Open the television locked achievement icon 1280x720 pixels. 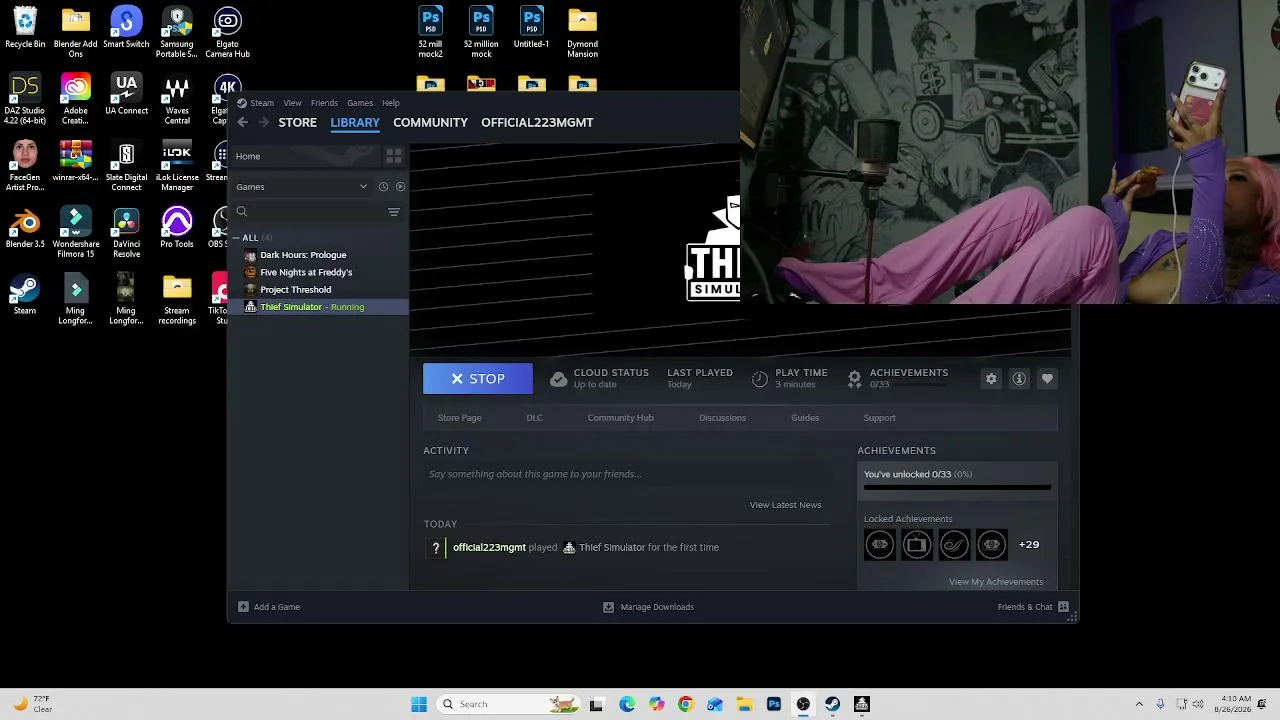point(917,545)
